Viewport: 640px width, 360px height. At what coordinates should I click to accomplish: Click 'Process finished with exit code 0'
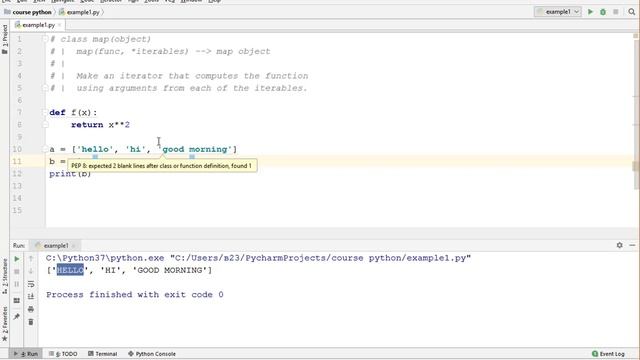[135, 295]
